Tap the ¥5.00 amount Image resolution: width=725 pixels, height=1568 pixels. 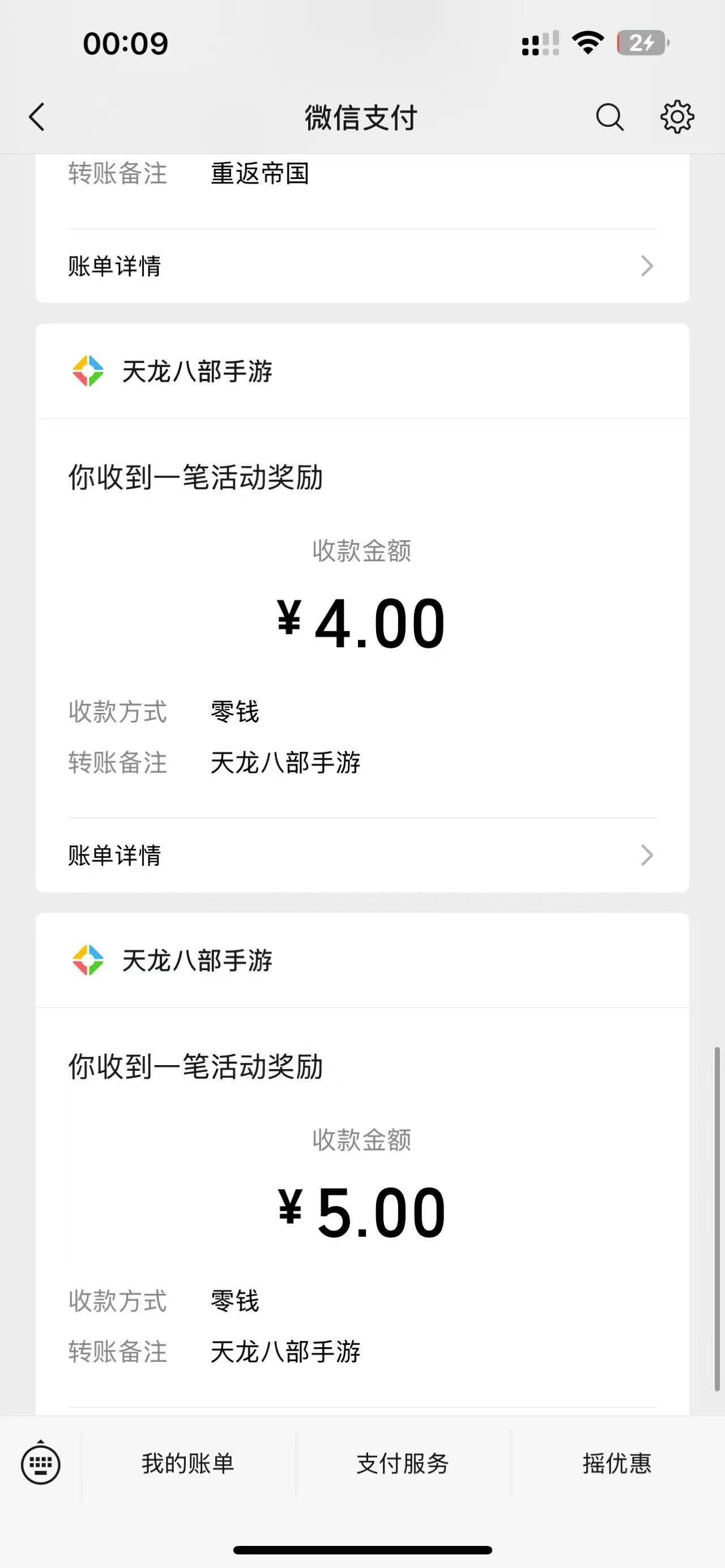click(361, 1212)
